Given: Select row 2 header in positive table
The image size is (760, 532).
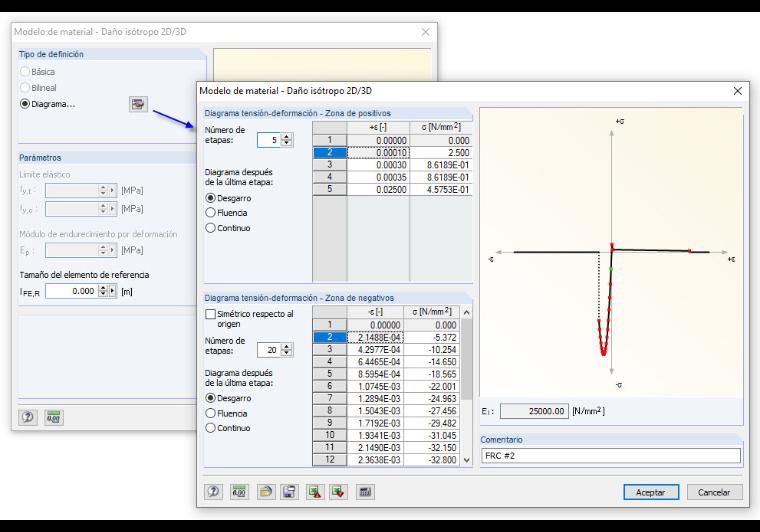Looking at the screenshot, I should pos(330,153).
